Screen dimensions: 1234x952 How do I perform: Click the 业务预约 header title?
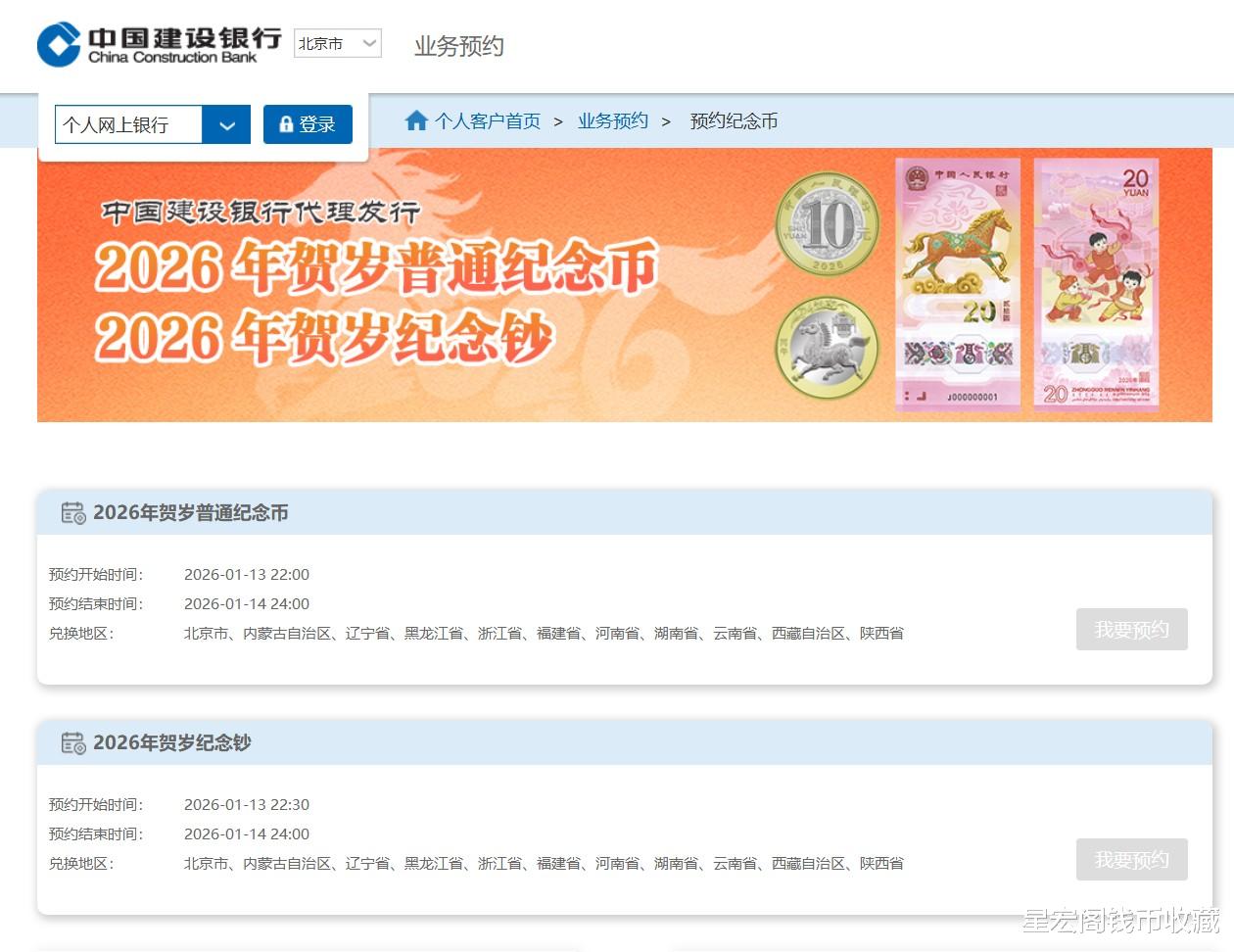[458, 46]
